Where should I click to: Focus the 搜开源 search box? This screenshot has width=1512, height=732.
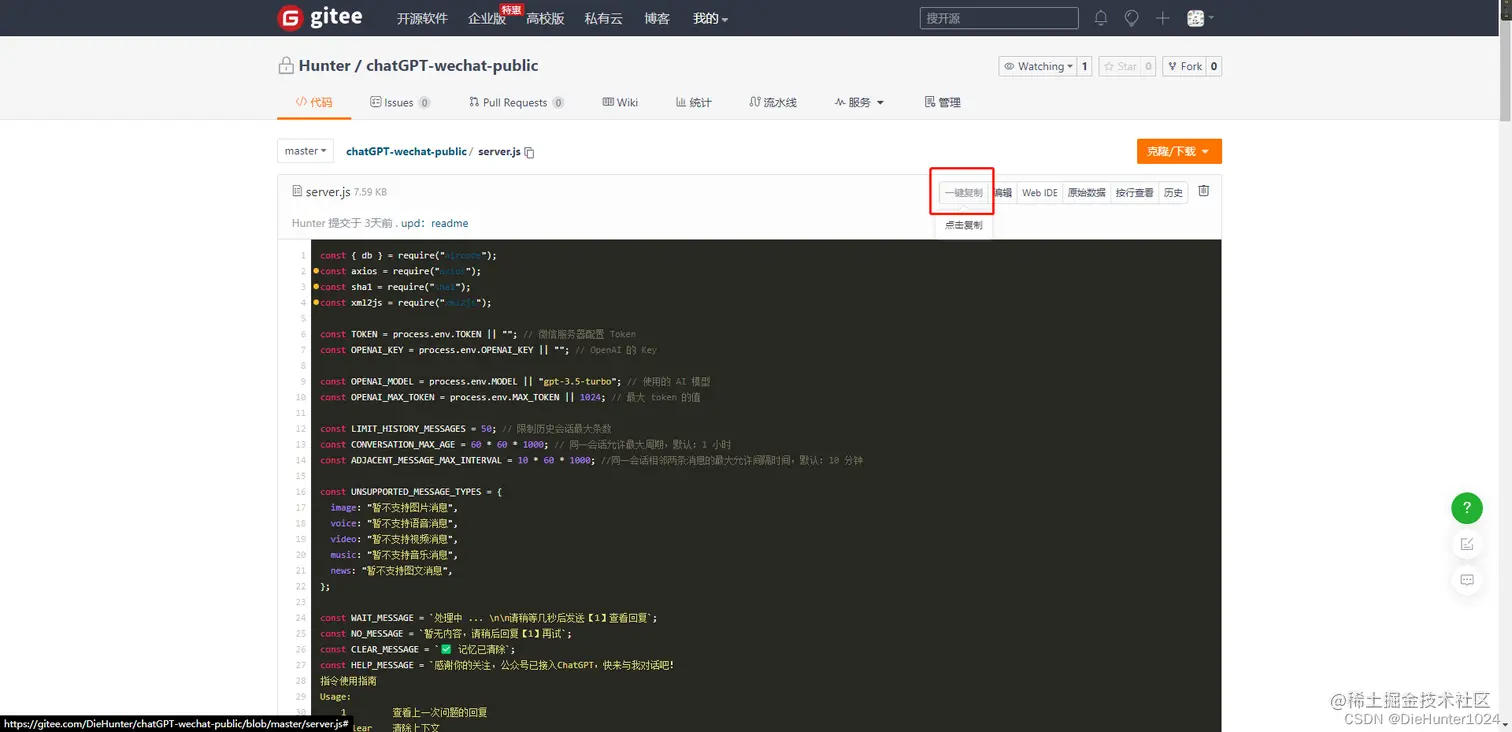click(x=999, y=18)
